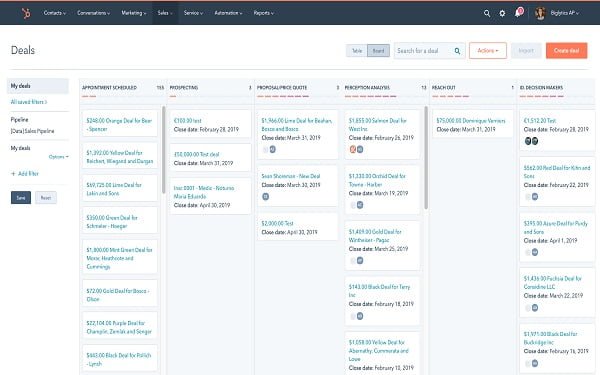Open Insc 0001 Medic Noturno deal
This screenshot has width=600, height=375.
point(204,192)
